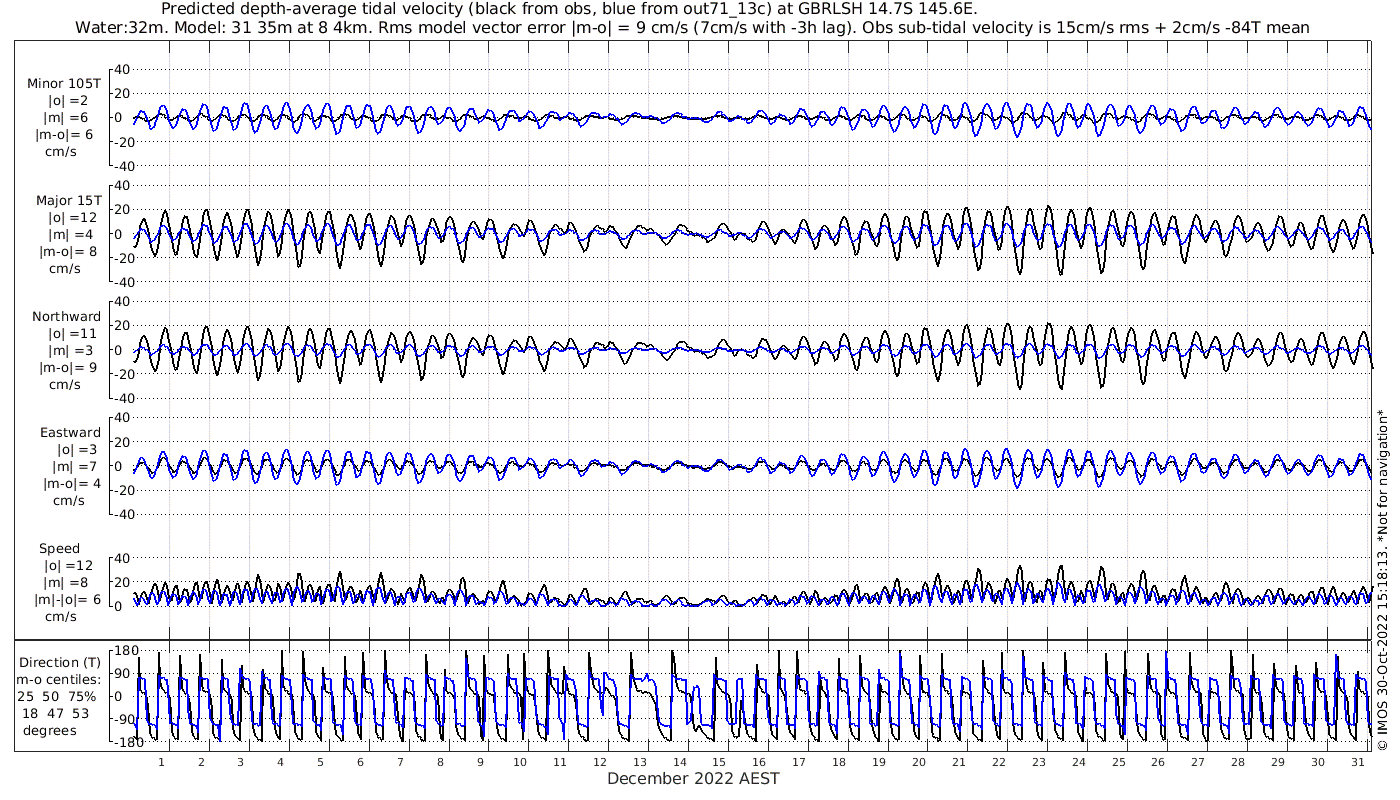Click the '-90' tick on the Direction axis

pyautogui.click(x=126, y=719)
